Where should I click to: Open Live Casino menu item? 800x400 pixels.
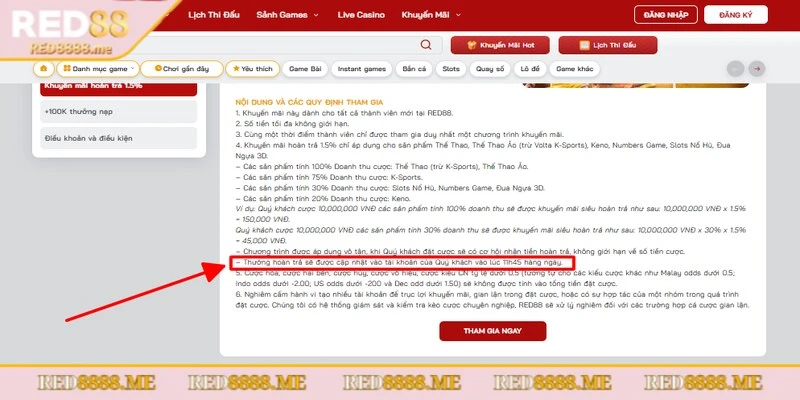[x=361, y=15]
